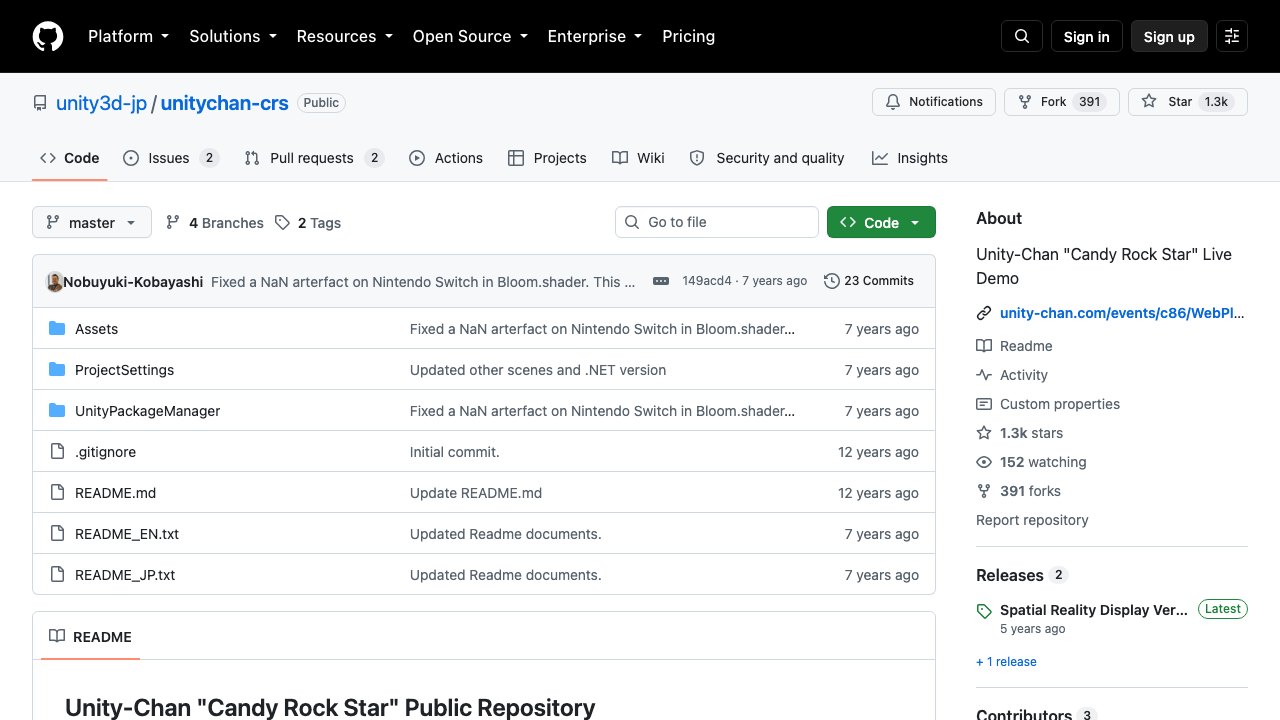Click the UnityPackageManager folder icon

click(57, 411)
